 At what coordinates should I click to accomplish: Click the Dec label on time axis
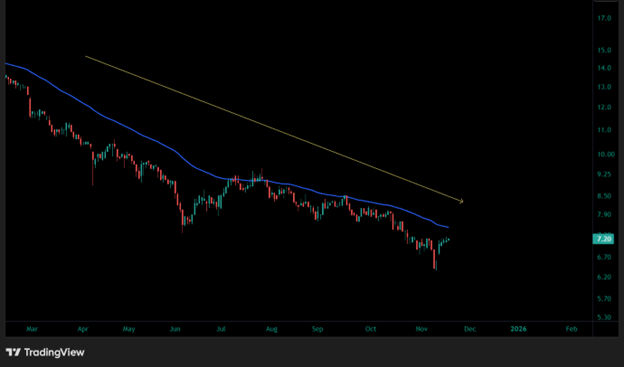(x=470, y=329)
